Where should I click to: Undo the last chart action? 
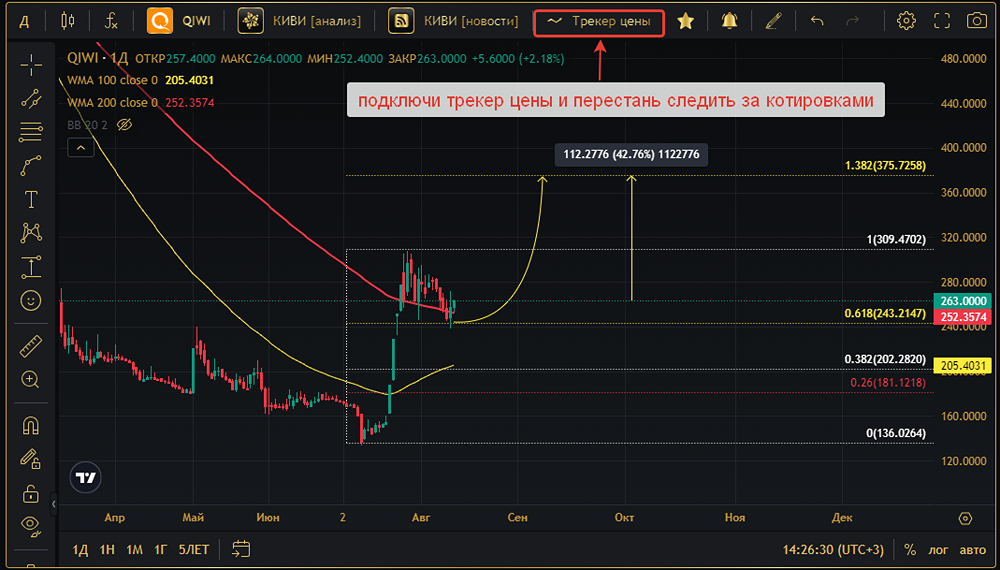(817, 21)
